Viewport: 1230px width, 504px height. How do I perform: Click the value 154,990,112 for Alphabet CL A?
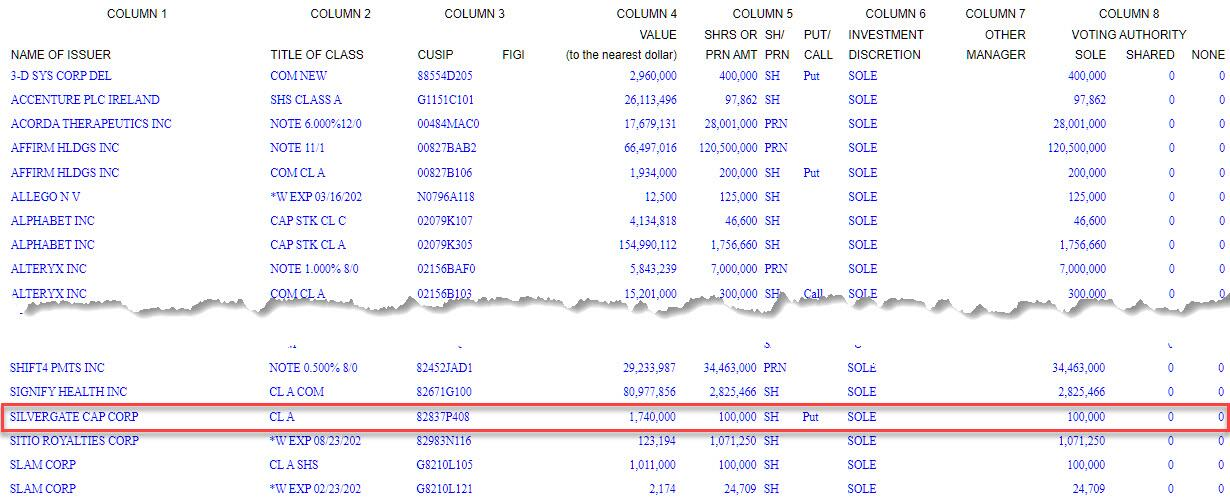[x=638, y=245]
